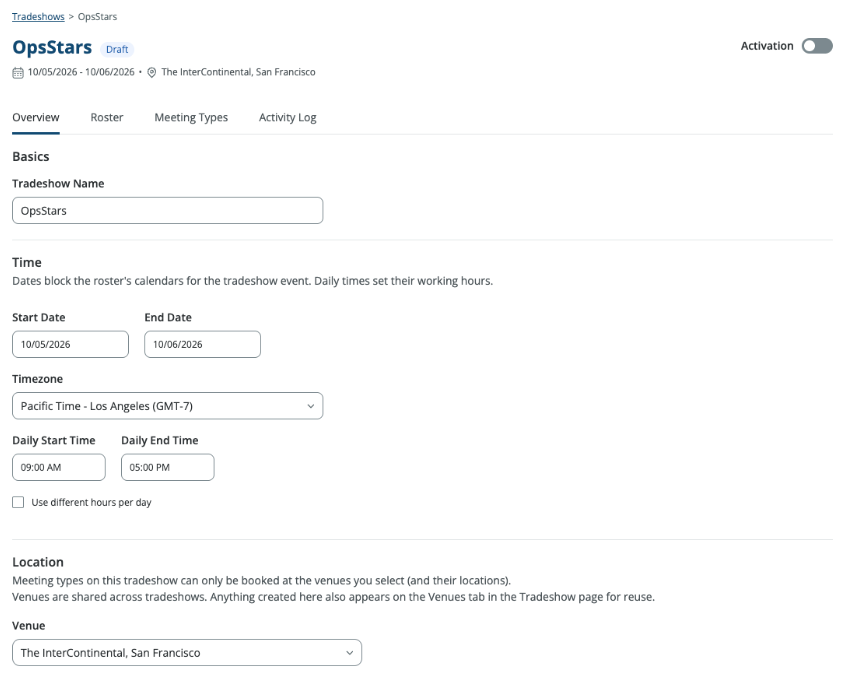Screen dimensions: 863x685
Task: Click the header date range 10/05/2026 - 10/06/2026
Action: (x=81, y=72)
